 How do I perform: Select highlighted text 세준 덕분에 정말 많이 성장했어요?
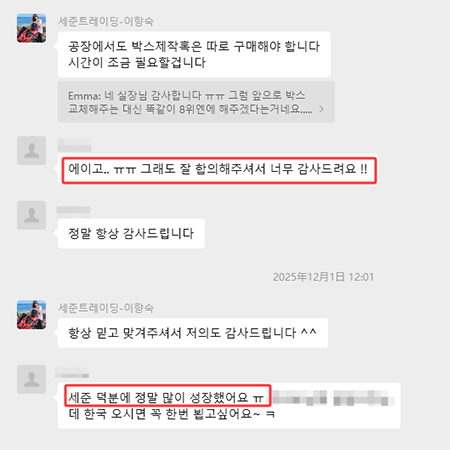click(168, 396)
